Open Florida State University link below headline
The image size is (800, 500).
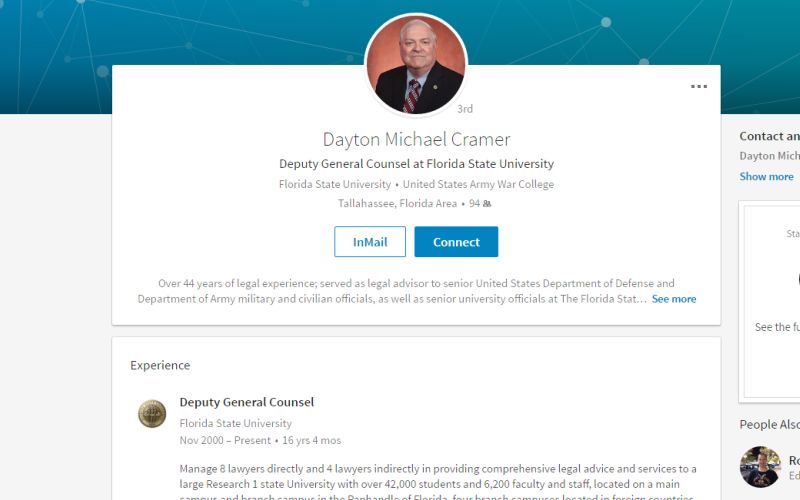coord(335,184)
